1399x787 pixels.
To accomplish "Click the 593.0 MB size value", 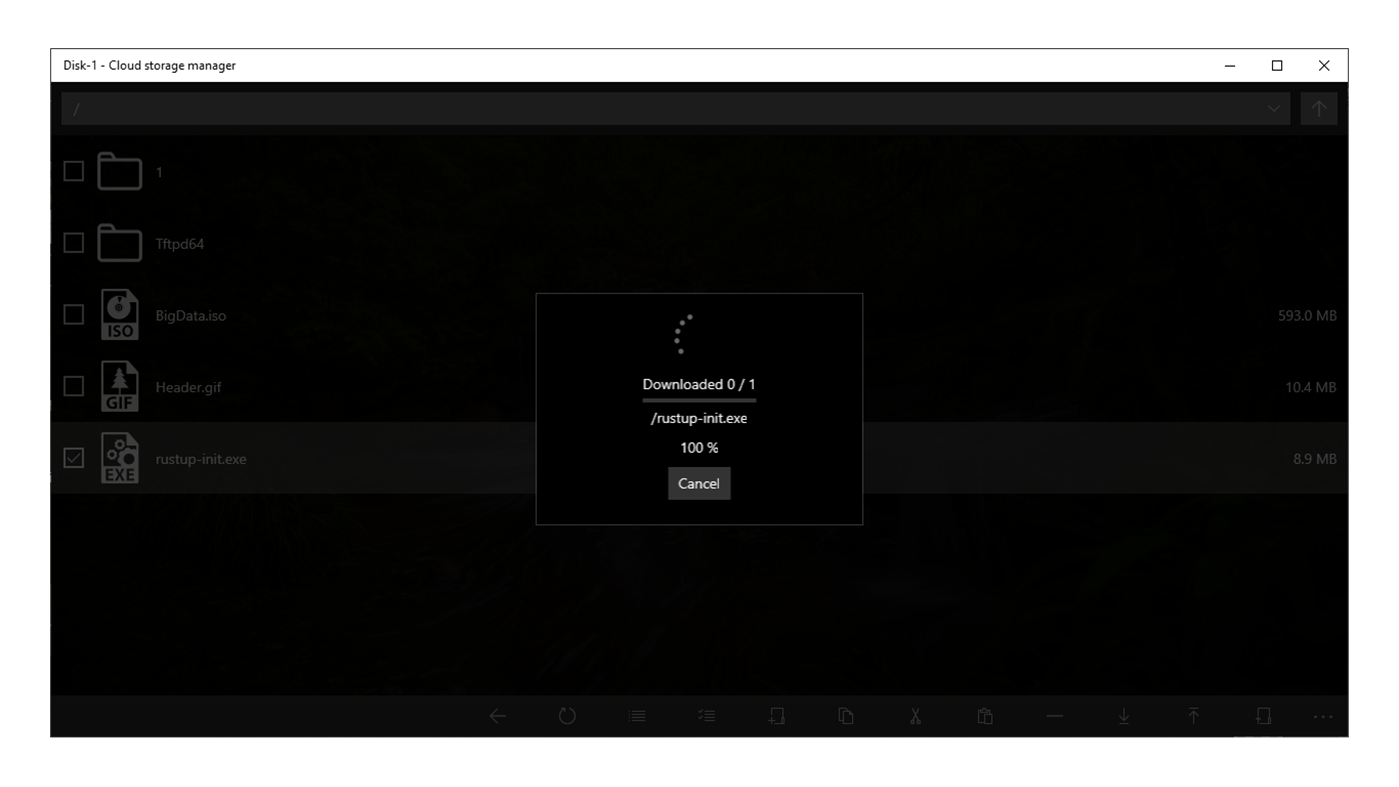I will pyautogui.click(x=1307, y=316).
